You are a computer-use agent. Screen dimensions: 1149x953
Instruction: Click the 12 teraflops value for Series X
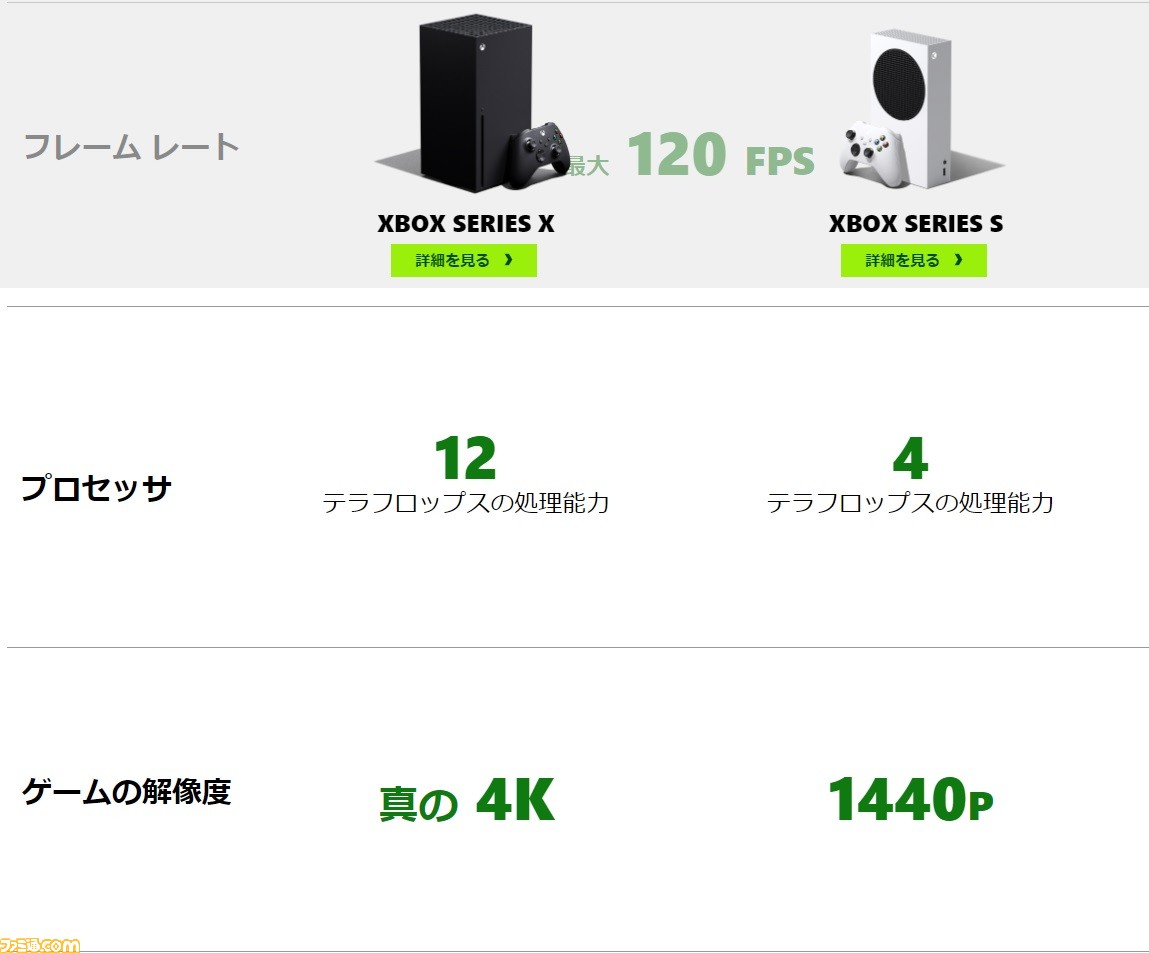click(x=465, y=458)
